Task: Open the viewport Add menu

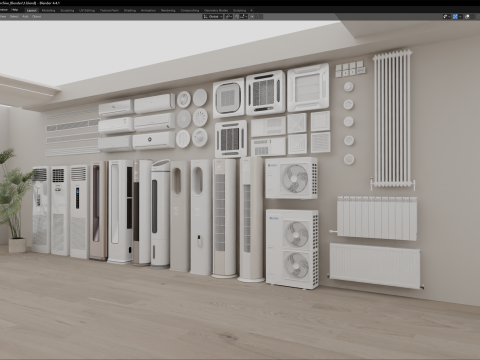Action: 25,16
